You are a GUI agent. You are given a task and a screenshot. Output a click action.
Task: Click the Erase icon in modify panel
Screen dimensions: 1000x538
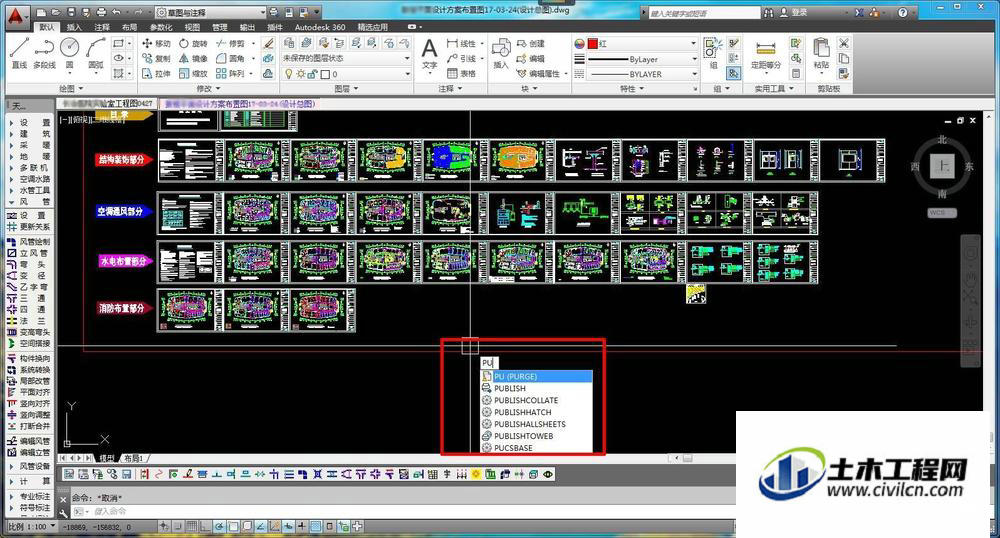(268, 43)
